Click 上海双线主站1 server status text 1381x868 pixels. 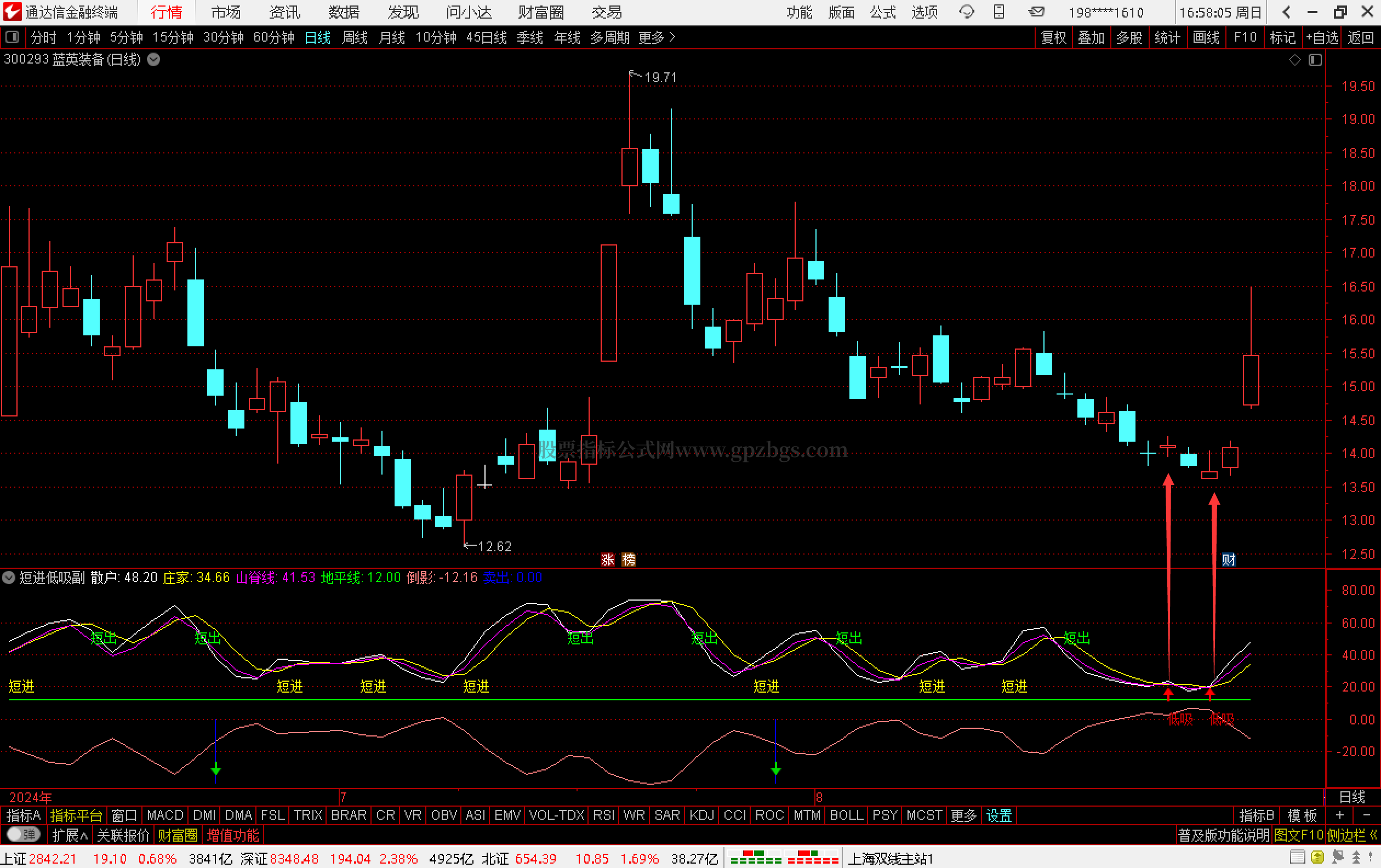890,858
